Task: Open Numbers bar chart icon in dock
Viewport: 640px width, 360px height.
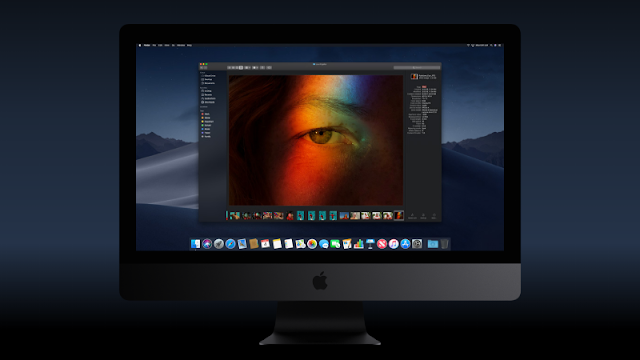Action: pos(359,244)
